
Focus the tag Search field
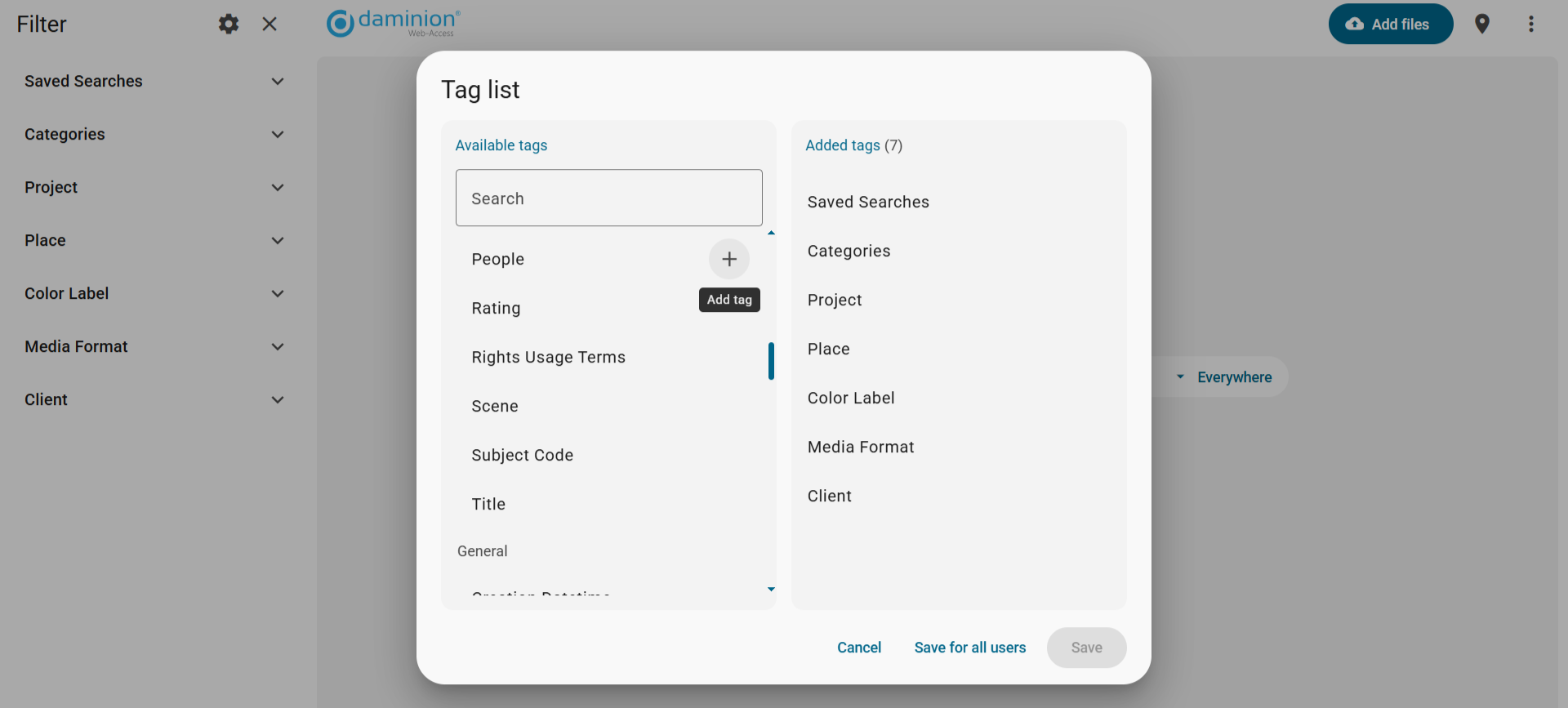[x=608, y=198]
